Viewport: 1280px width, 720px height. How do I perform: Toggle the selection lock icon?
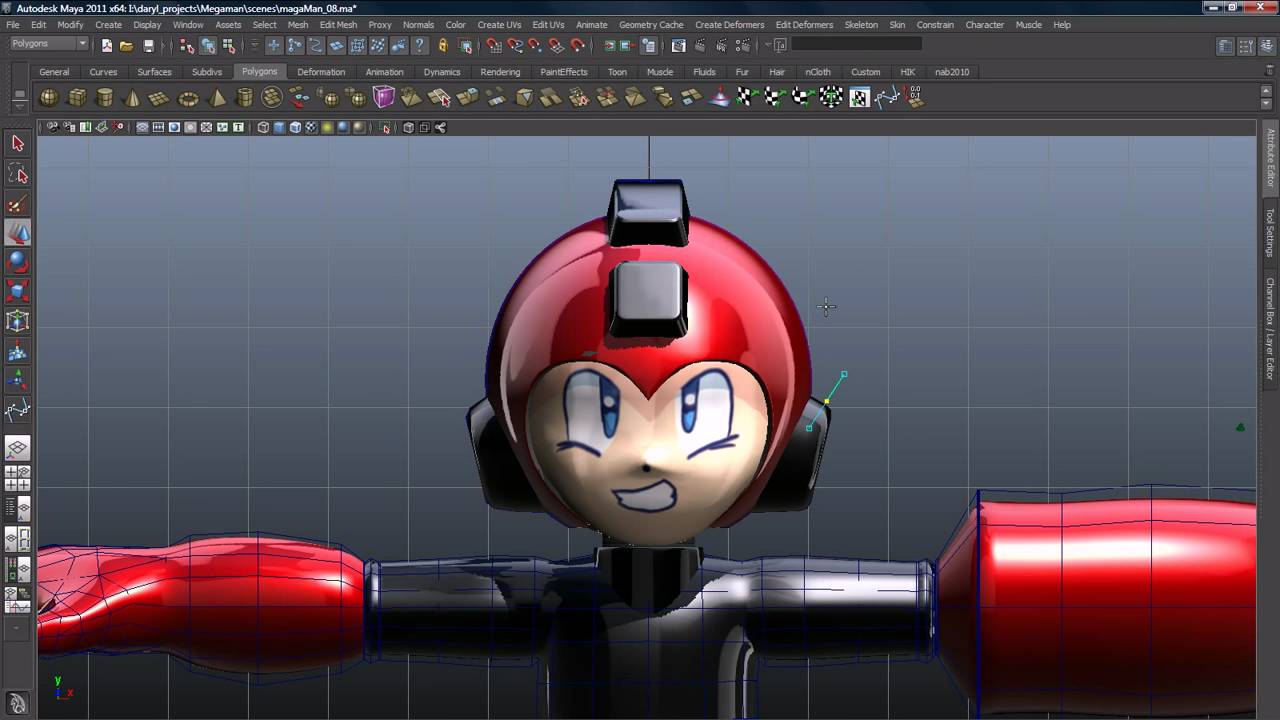443,45
